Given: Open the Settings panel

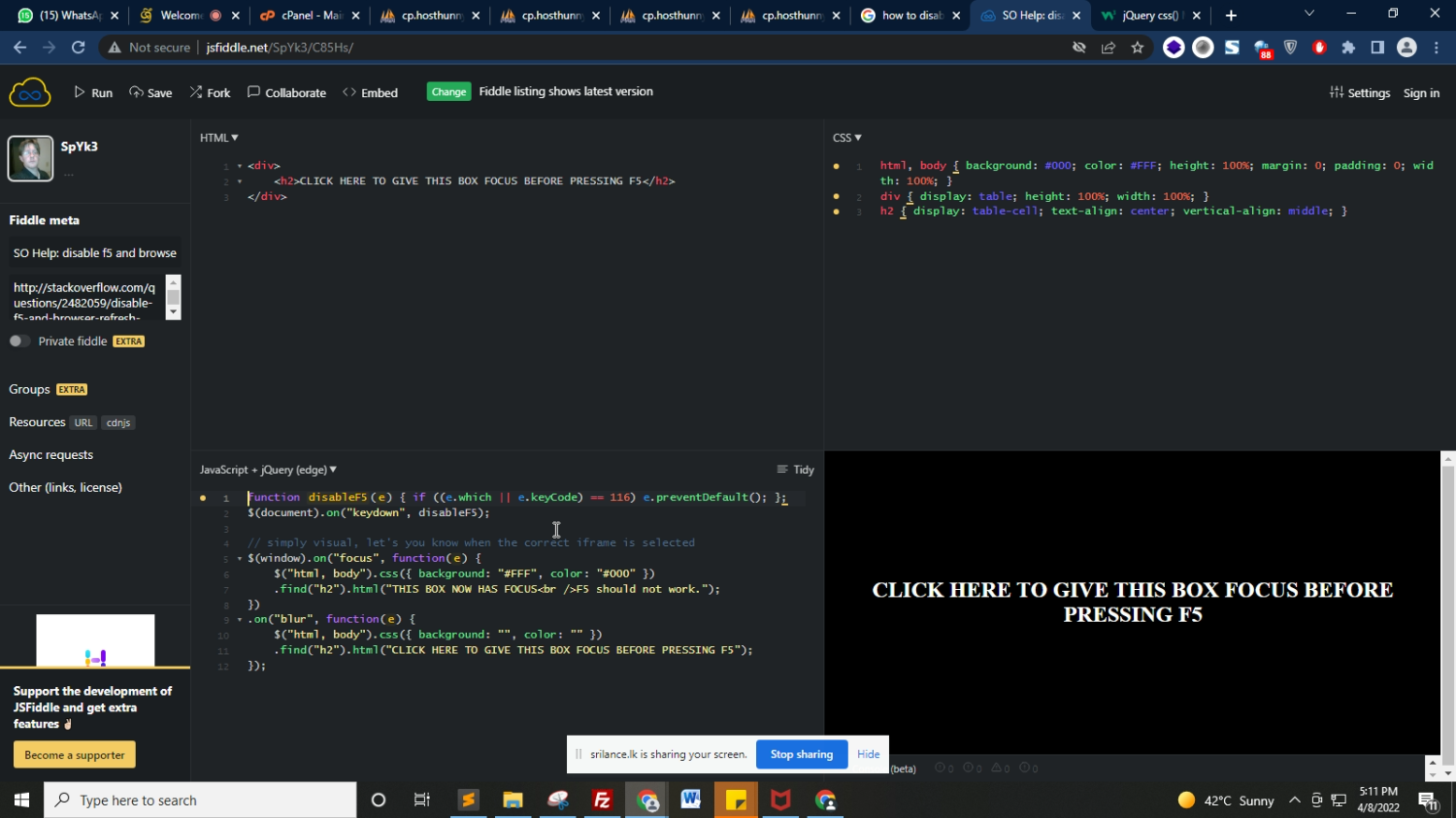Looking at the screenshot, I should pos(1360,93).
